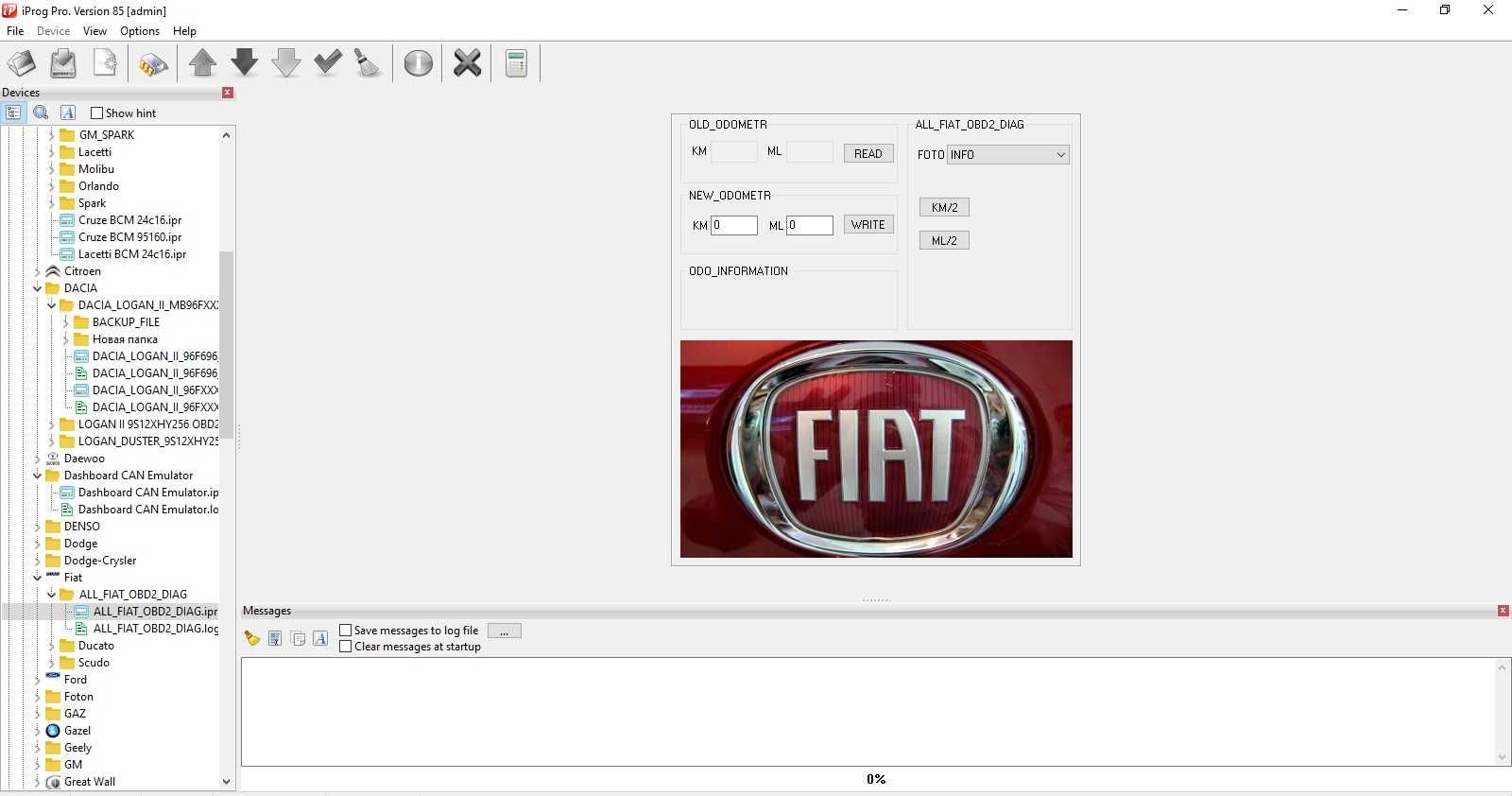The height and width of the screenshot is (796, 1512).
Task: Open the View menu
Action: 94,31
